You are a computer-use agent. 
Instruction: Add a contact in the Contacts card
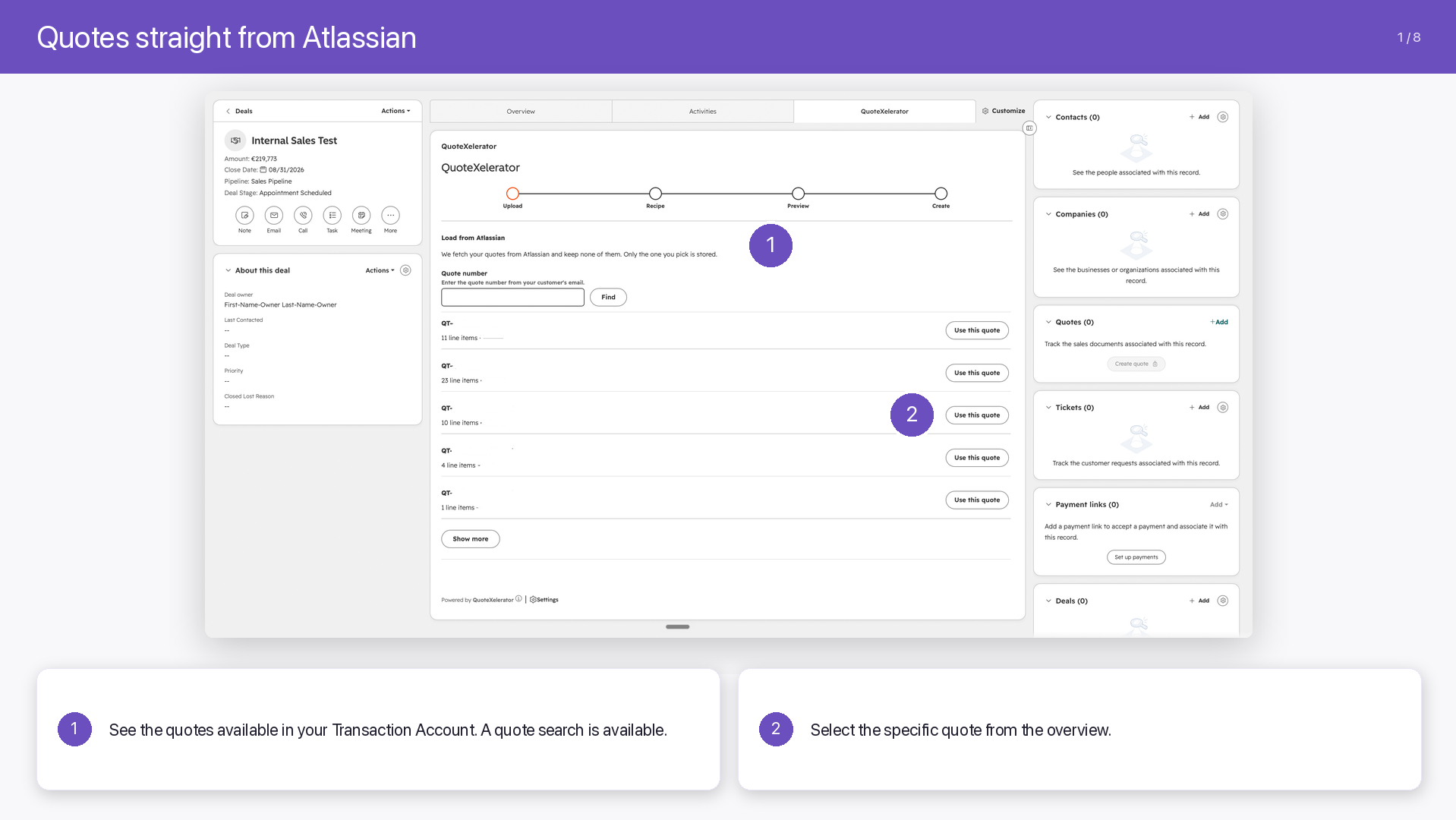pyautogui.click(x=1199, y=117)
